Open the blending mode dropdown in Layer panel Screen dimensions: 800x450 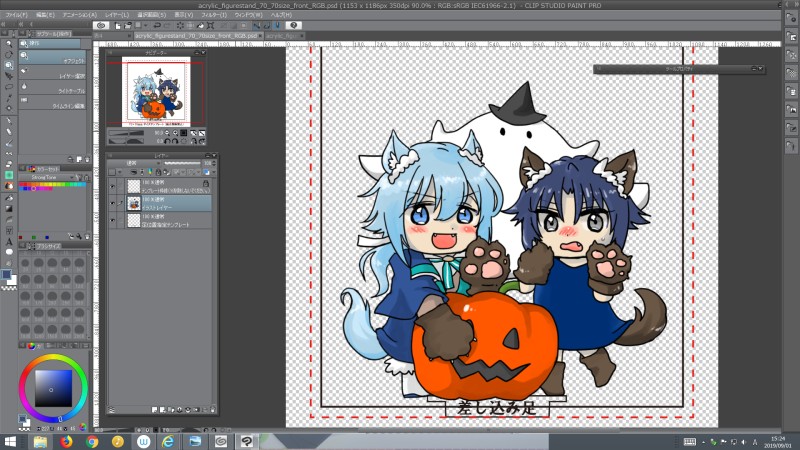[x=135, y=163]
